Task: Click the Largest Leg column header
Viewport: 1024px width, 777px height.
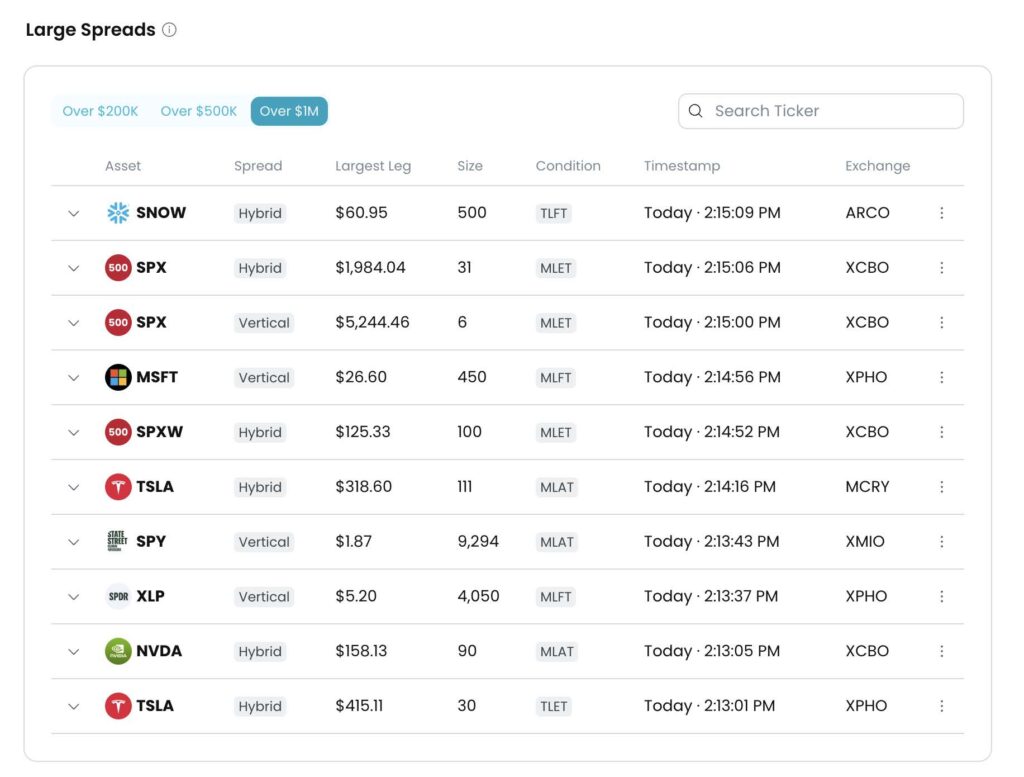Action: tap(373, 166)
